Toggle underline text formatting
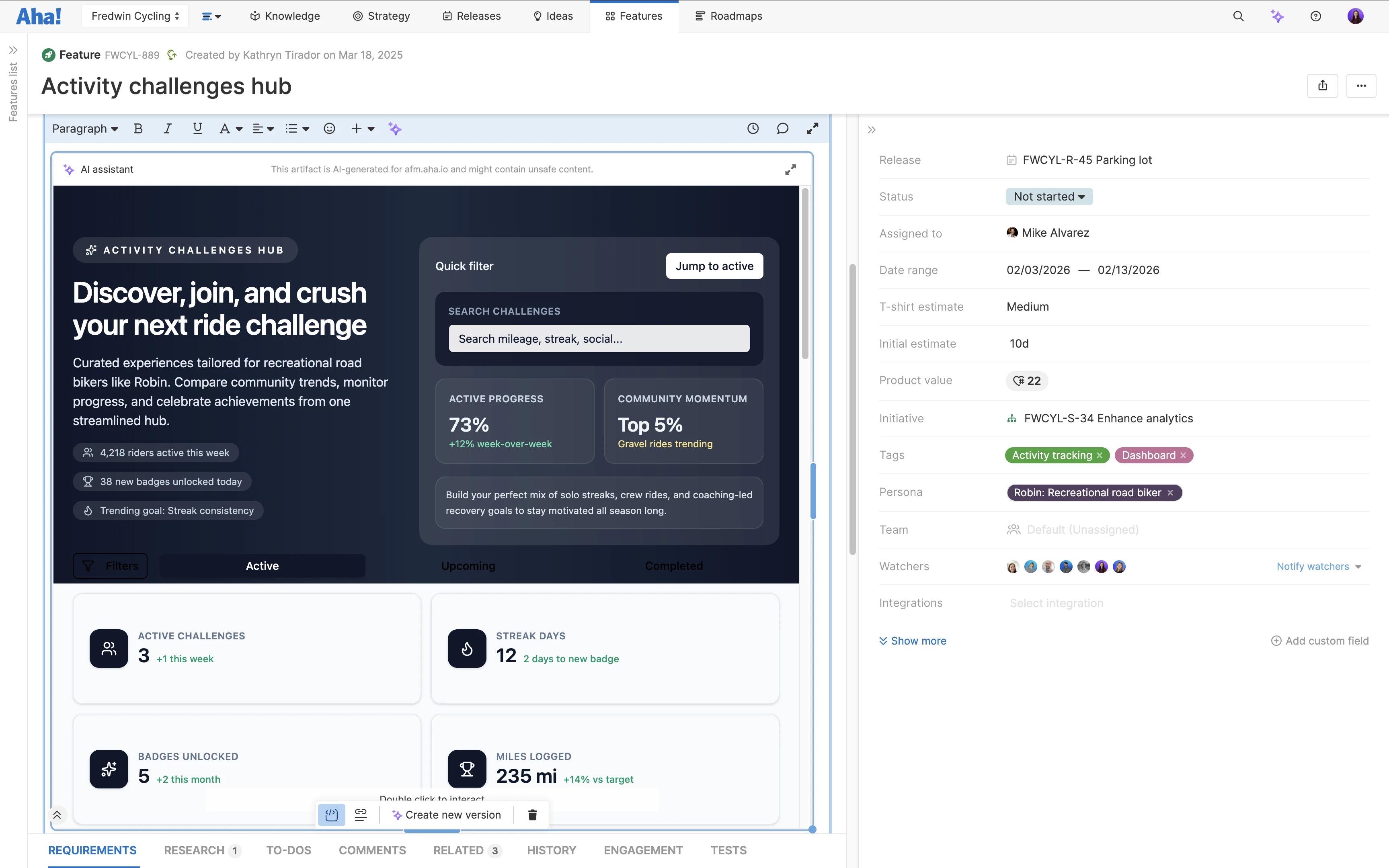Image resolution: width=1389 pixels, height=868 pixels. pyautogui.click(x=197, y=129)
